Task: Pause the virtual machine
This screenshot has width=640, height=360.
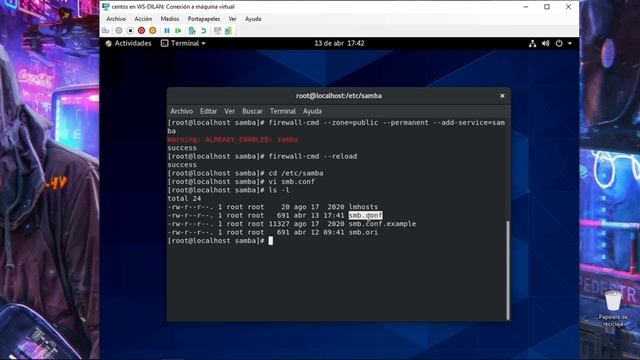Action: pyautogui.click(x=167, y=31)
